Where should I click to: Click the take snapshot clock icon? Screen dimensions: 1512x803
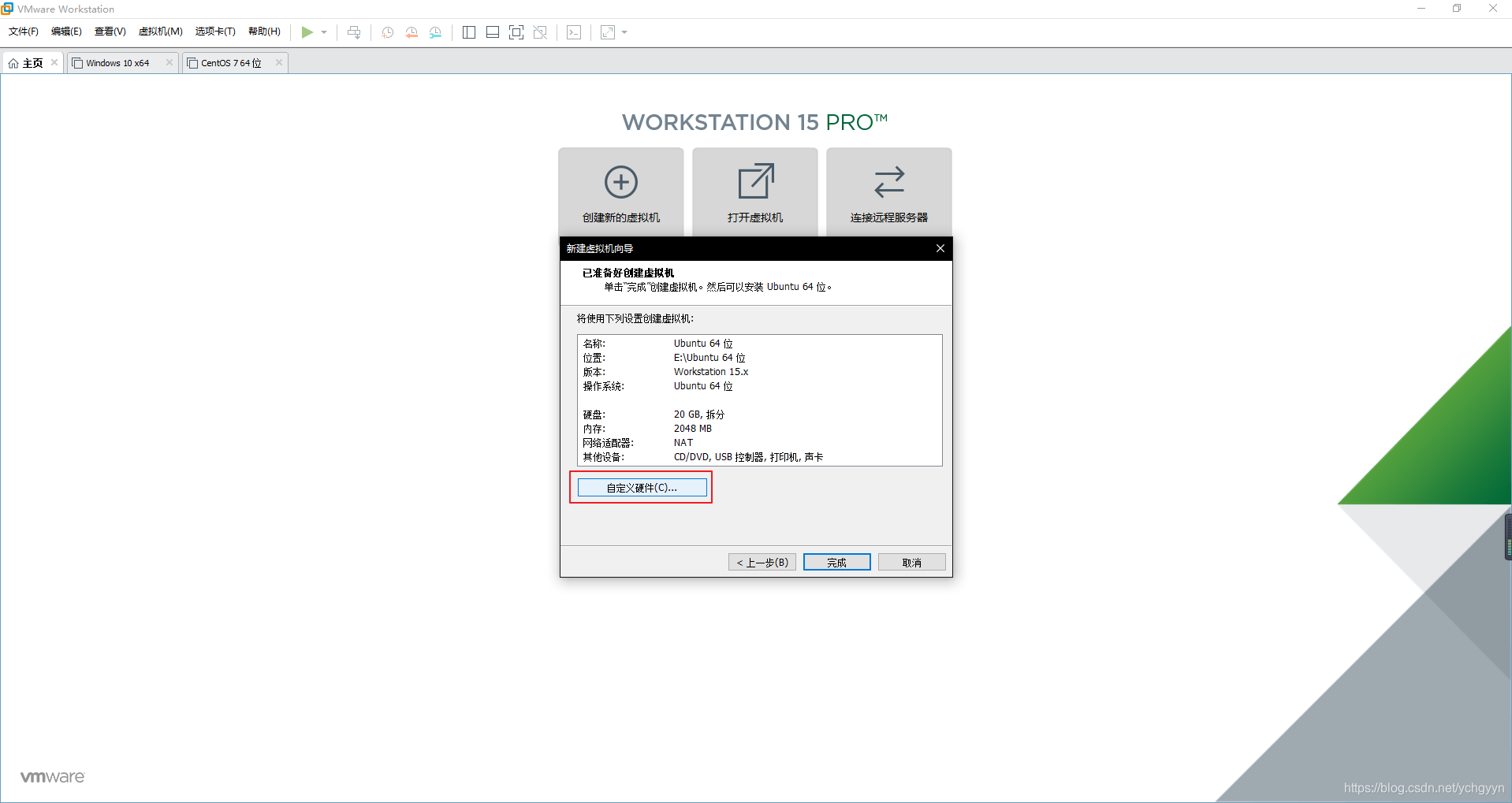click(387, 32)
